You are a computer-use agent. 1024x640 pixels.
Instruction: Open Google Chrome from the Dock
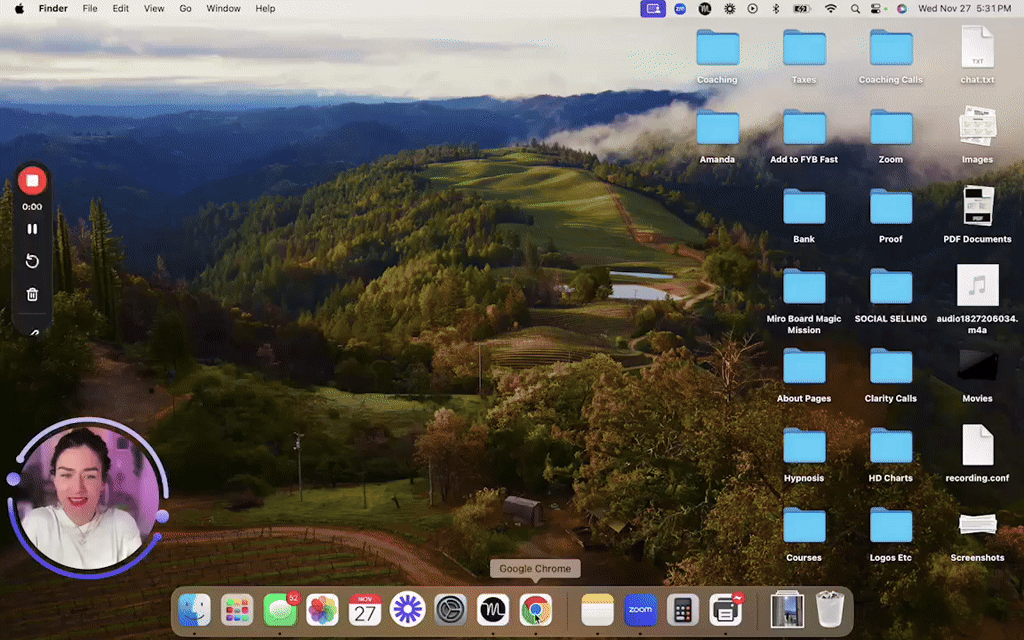[535, 609]
